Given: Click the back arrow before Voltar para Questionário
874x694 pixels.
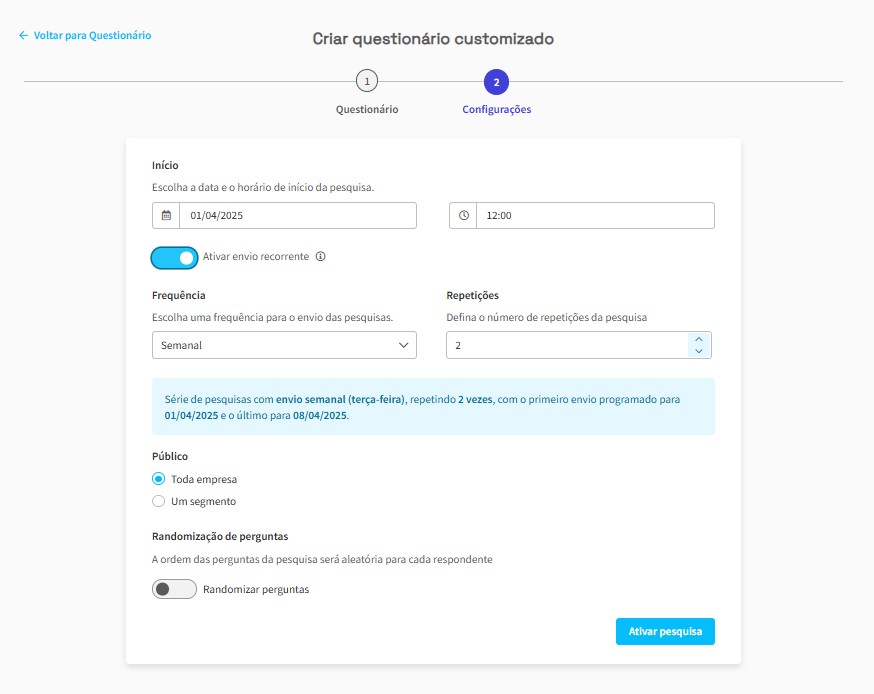Looking at the screenshot, I should [23, 35].
